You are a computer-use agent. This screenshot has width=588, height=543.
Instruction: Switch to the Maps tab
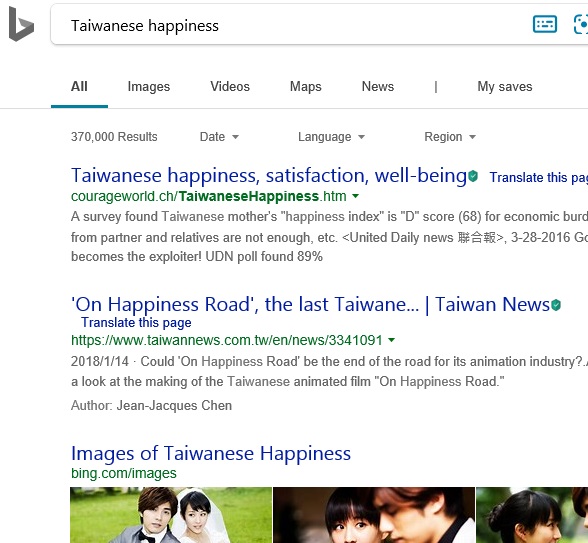(306, 87)
